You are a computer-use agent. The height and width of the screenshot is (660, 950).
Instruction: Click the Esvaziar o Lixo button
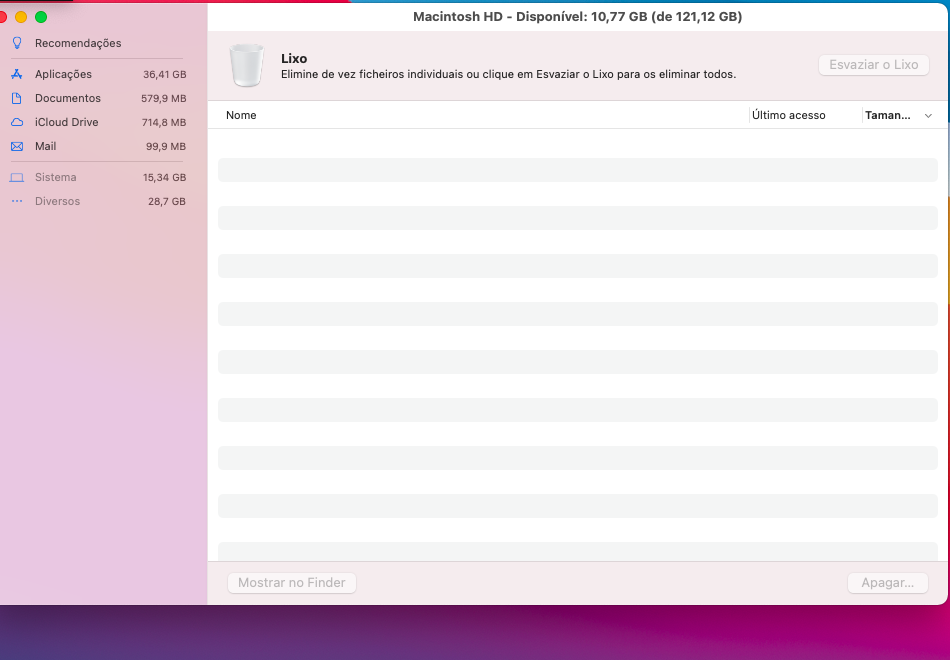[x=874, y=65]
